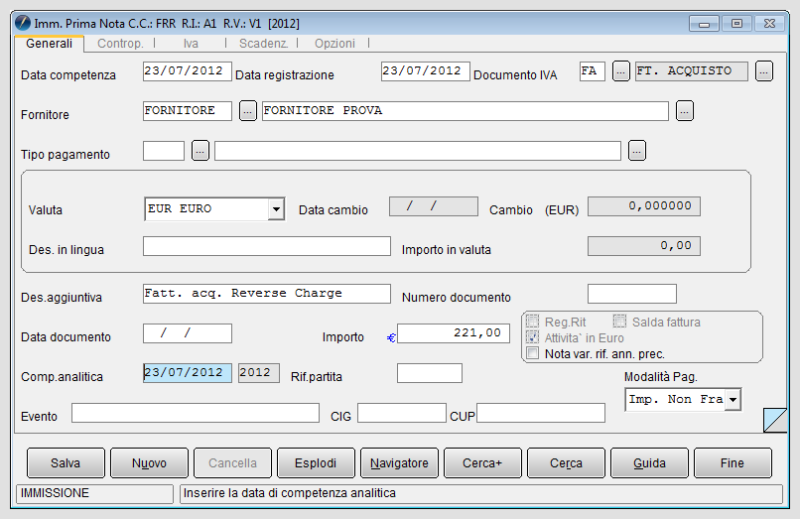This screenshot has width=800, height=519.
Task: Focus the Data registrazione date field
Action: point(425,71)
